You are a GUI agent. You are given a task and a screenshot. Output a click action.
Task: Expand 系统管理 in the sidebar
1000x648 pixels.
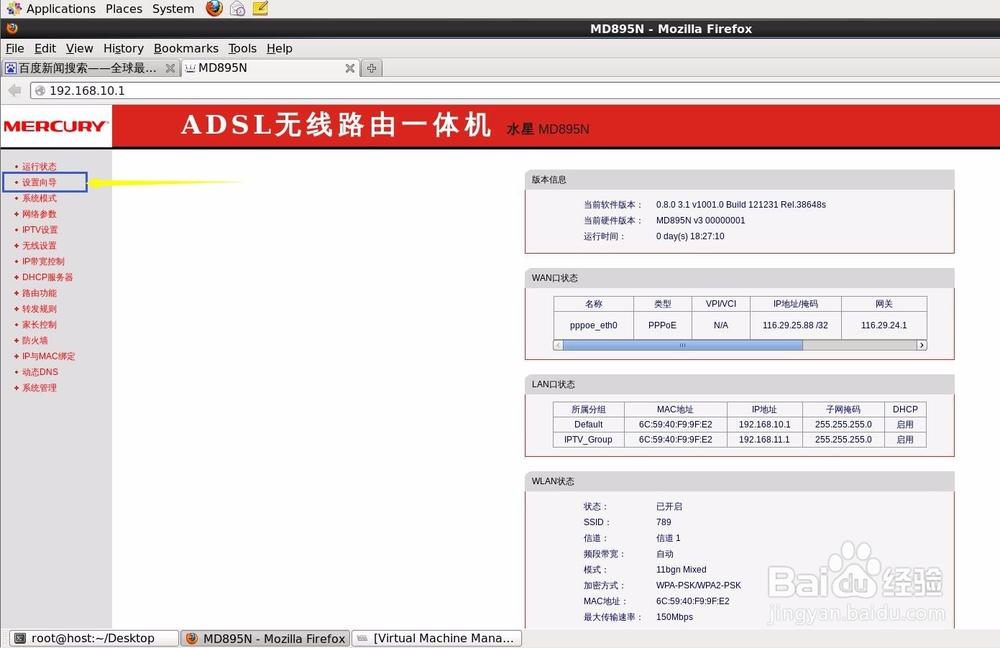coord(39,388)
